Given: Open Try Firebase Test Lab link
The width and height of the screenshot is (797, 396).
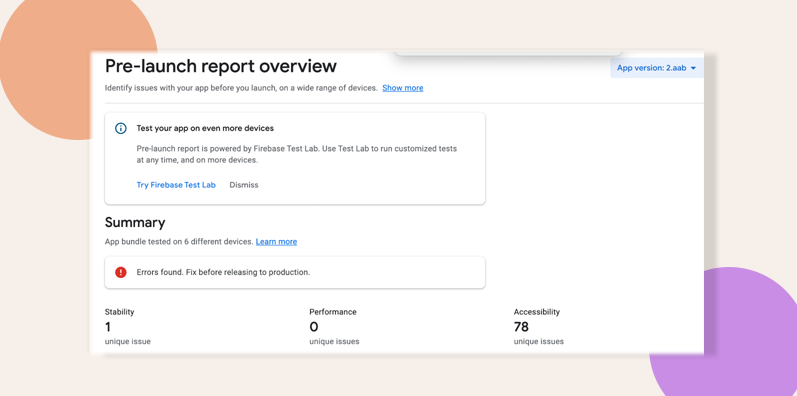Looking at the screenshot, I should [x=176, y=185].
